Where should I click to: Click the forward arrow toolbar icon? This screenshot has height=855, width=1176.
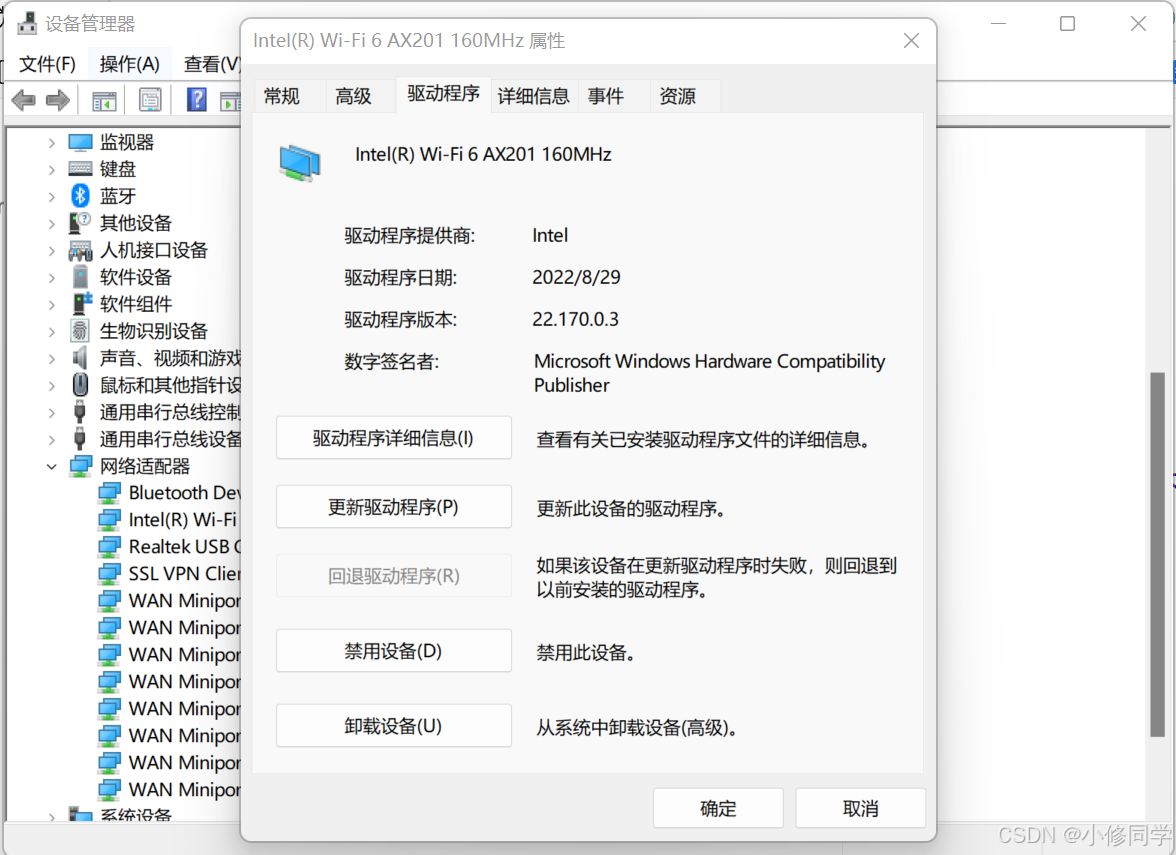[58, 100]
